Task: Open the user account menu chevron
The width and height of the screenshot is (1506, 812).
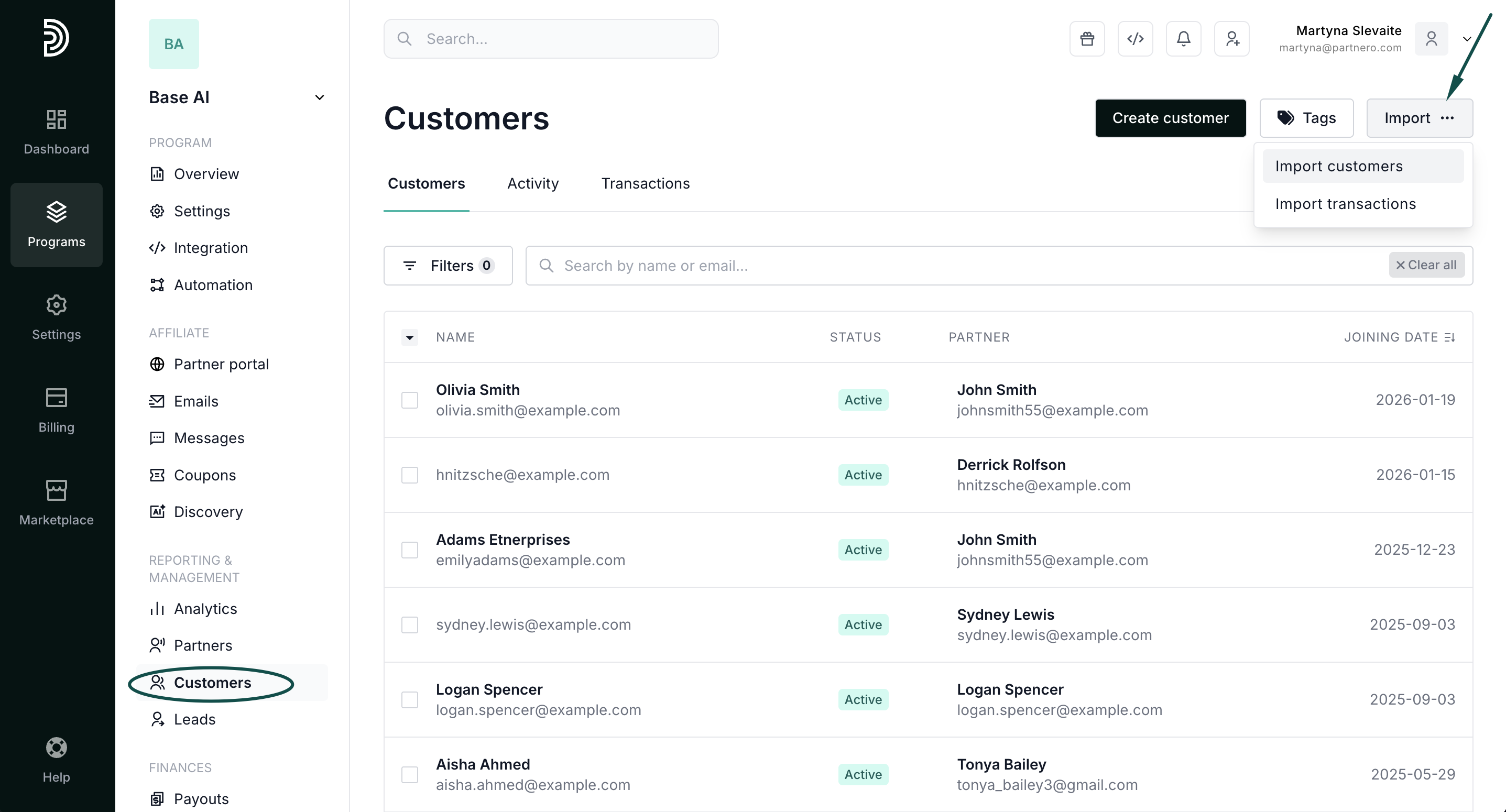Action: coord(1466,39)
